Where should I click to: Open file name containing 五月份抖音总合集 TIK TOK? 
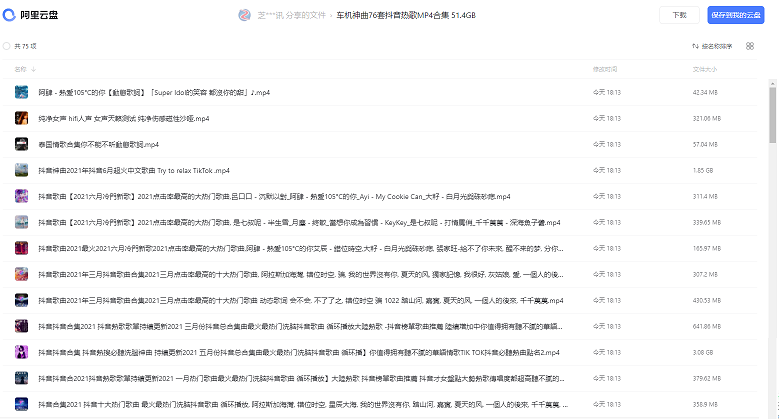(299, 352)
